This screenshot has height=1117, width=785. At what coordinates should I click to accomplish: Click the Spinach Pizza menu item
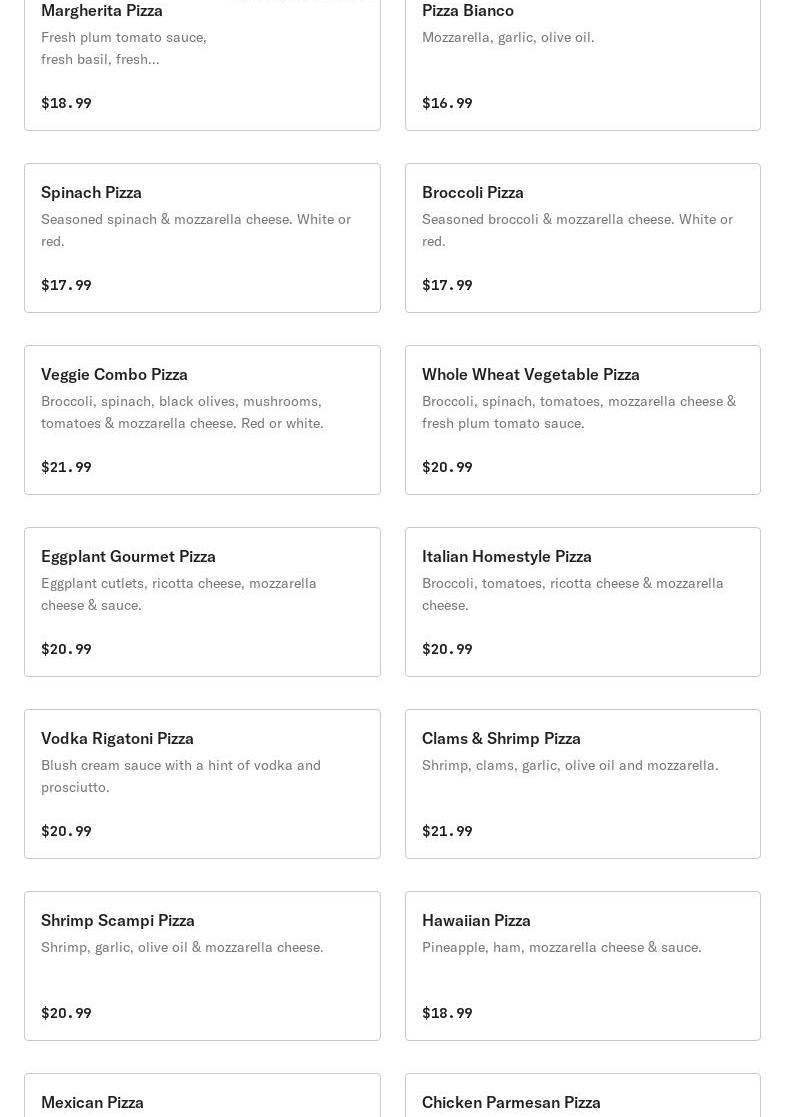(x=202, y=238)
